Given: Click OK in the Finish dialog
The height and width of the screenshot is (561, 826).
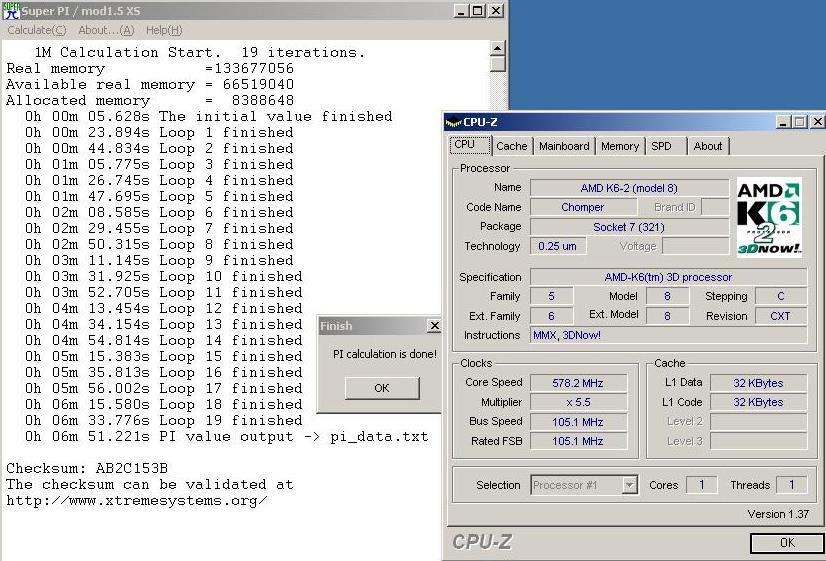Looking at the screenshot, I should 382,388.
